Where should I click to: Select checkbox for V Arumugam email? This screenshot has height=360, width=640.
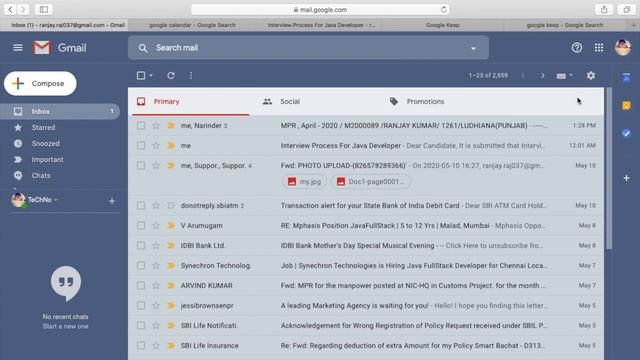pos(141,225)
